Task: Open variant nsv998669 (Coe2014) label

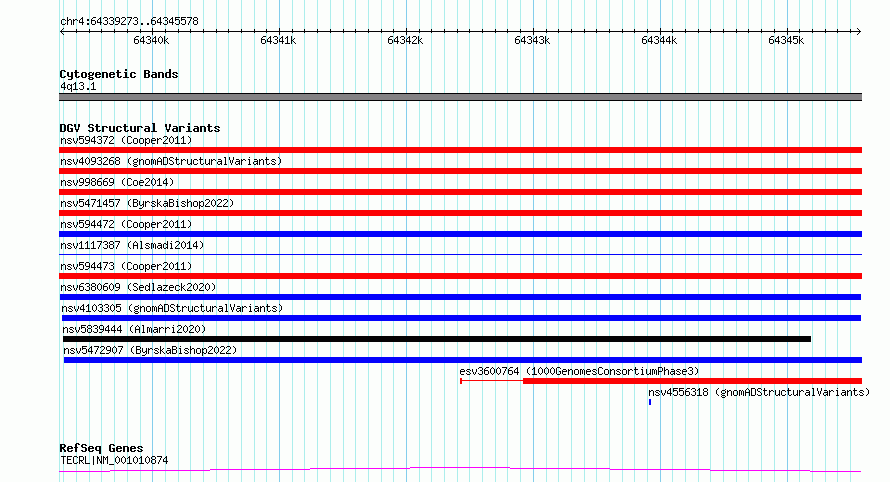Action: coord(117,182)
